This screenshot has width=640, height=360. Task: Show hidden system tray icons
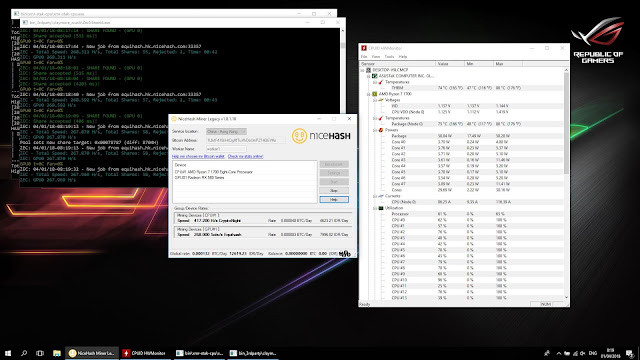558,353
